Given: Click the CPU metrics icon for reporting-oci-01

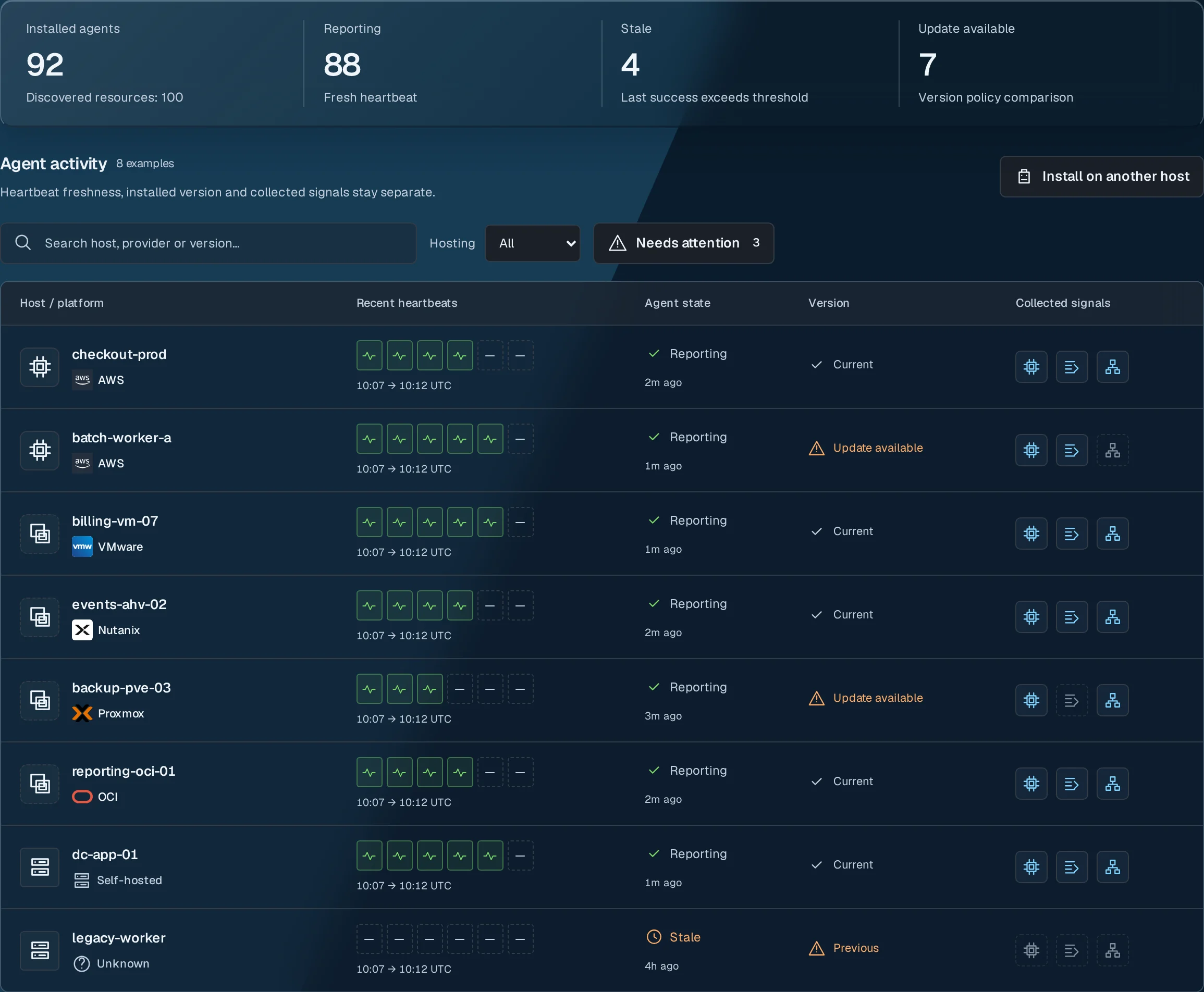Looking at the screenshot, I should pos(1031,784).
